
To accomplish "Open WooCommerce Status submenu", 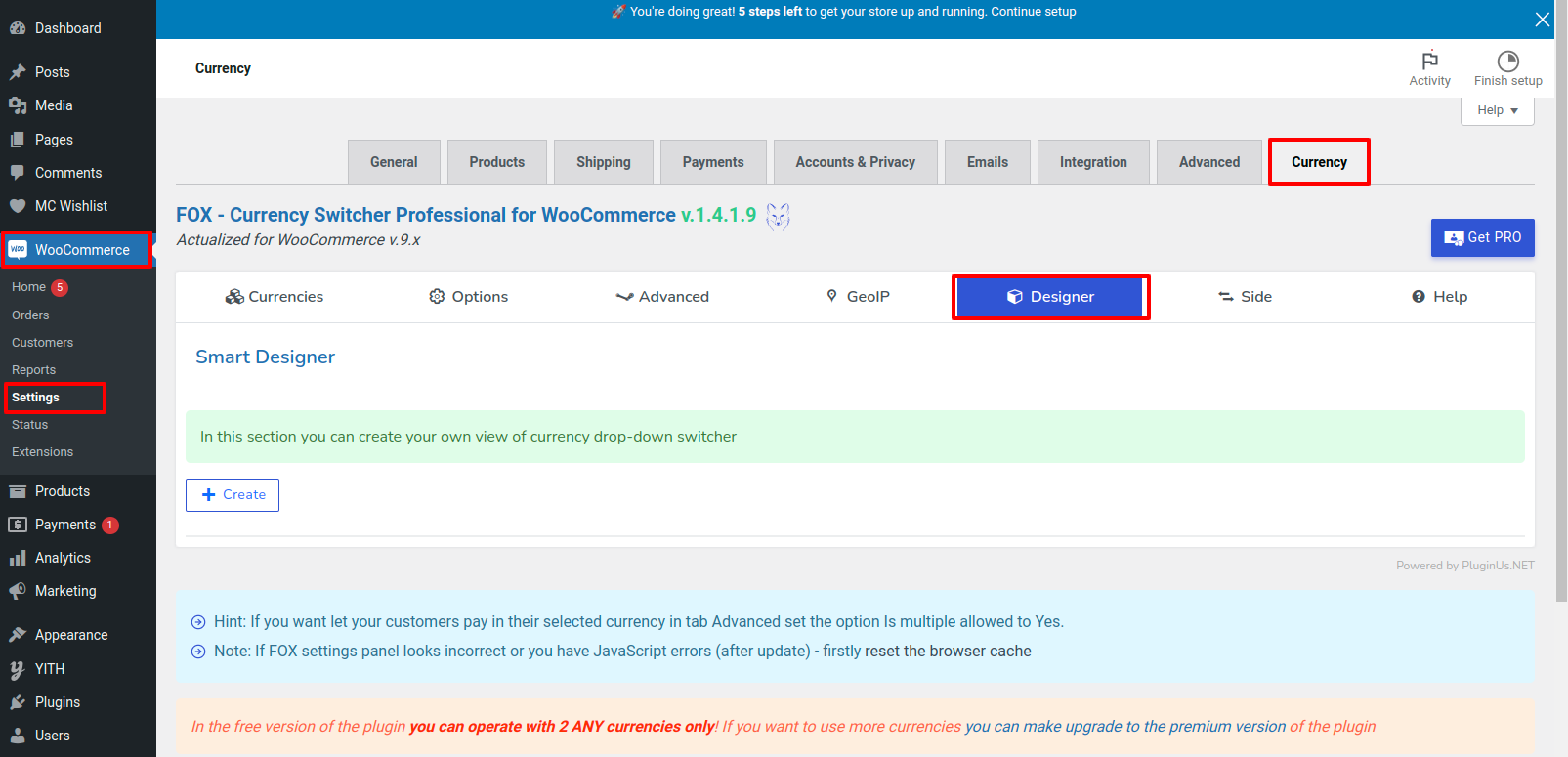I will tap(29, 425).
